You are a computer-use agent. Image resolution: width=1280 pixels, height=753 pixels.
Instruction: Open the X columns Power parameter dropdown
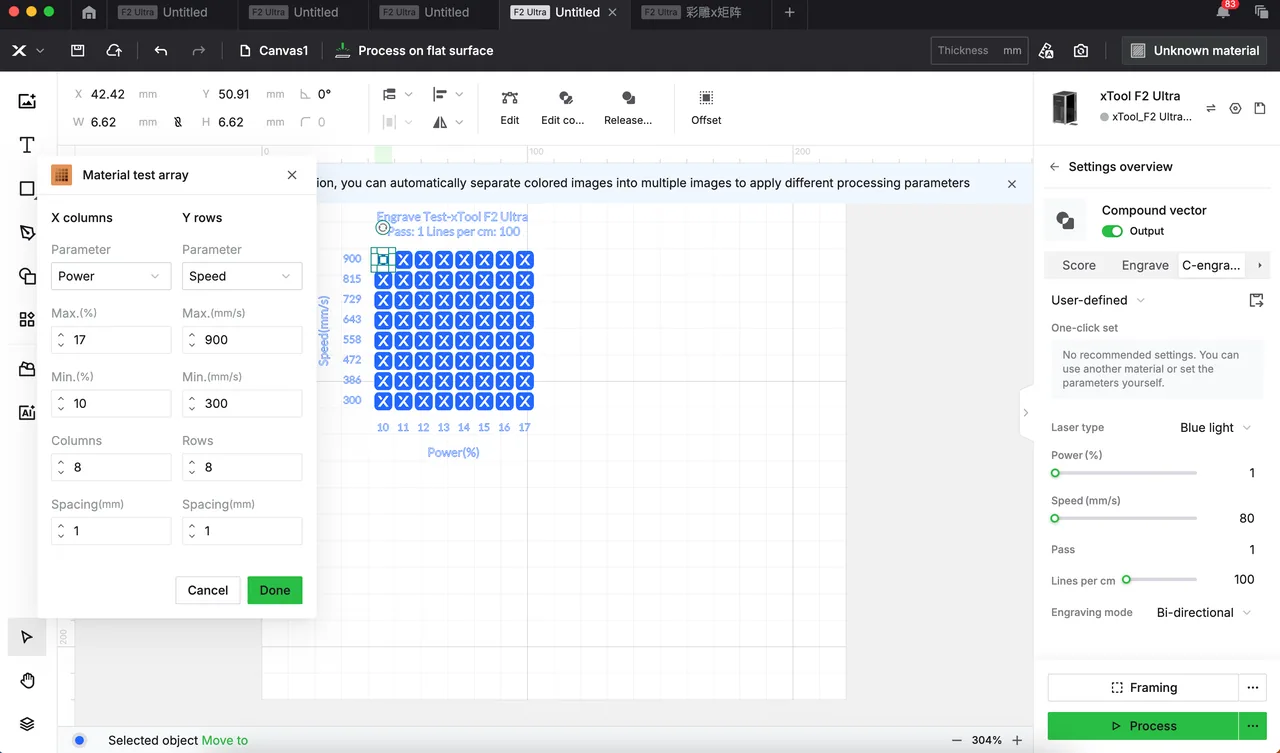click(111, 276)
